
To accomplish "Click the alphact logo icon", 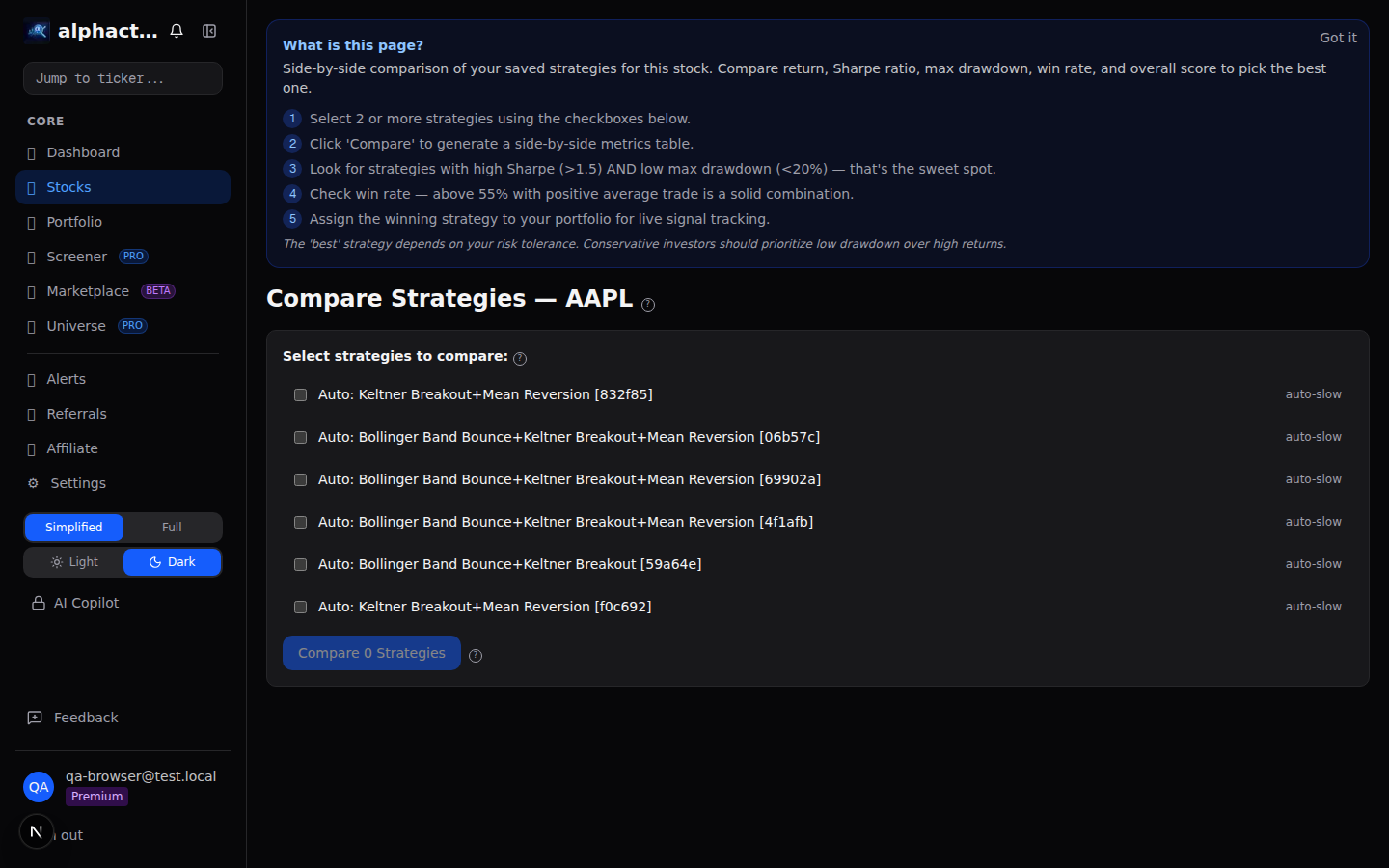I will [36, 30].
